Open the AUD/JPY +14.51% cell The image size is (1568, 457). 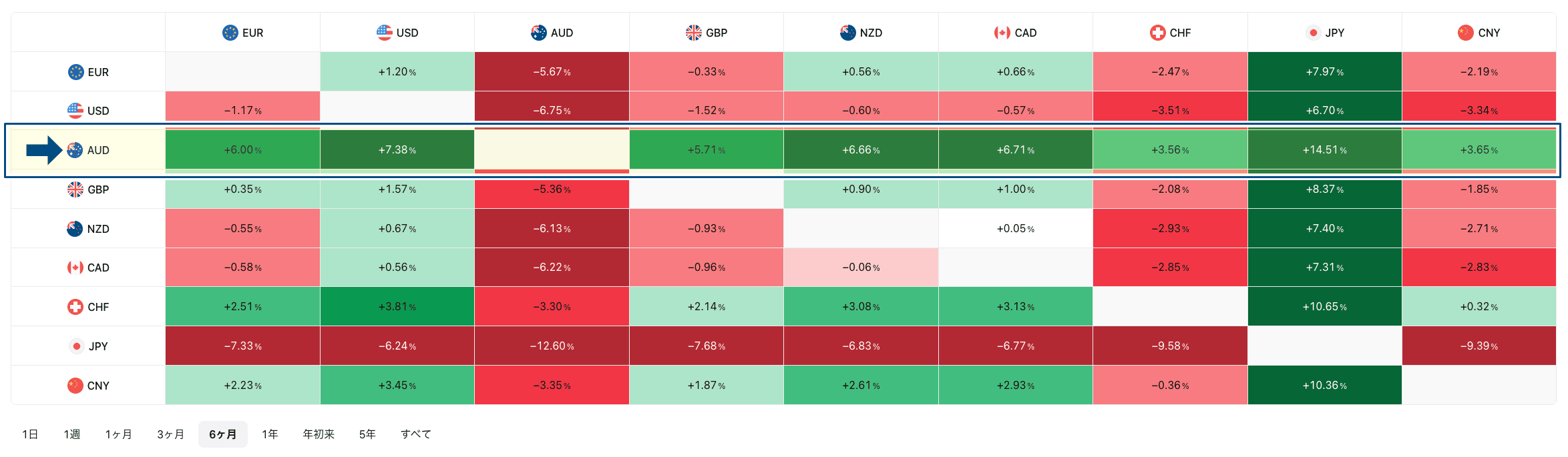[1324, 150]
